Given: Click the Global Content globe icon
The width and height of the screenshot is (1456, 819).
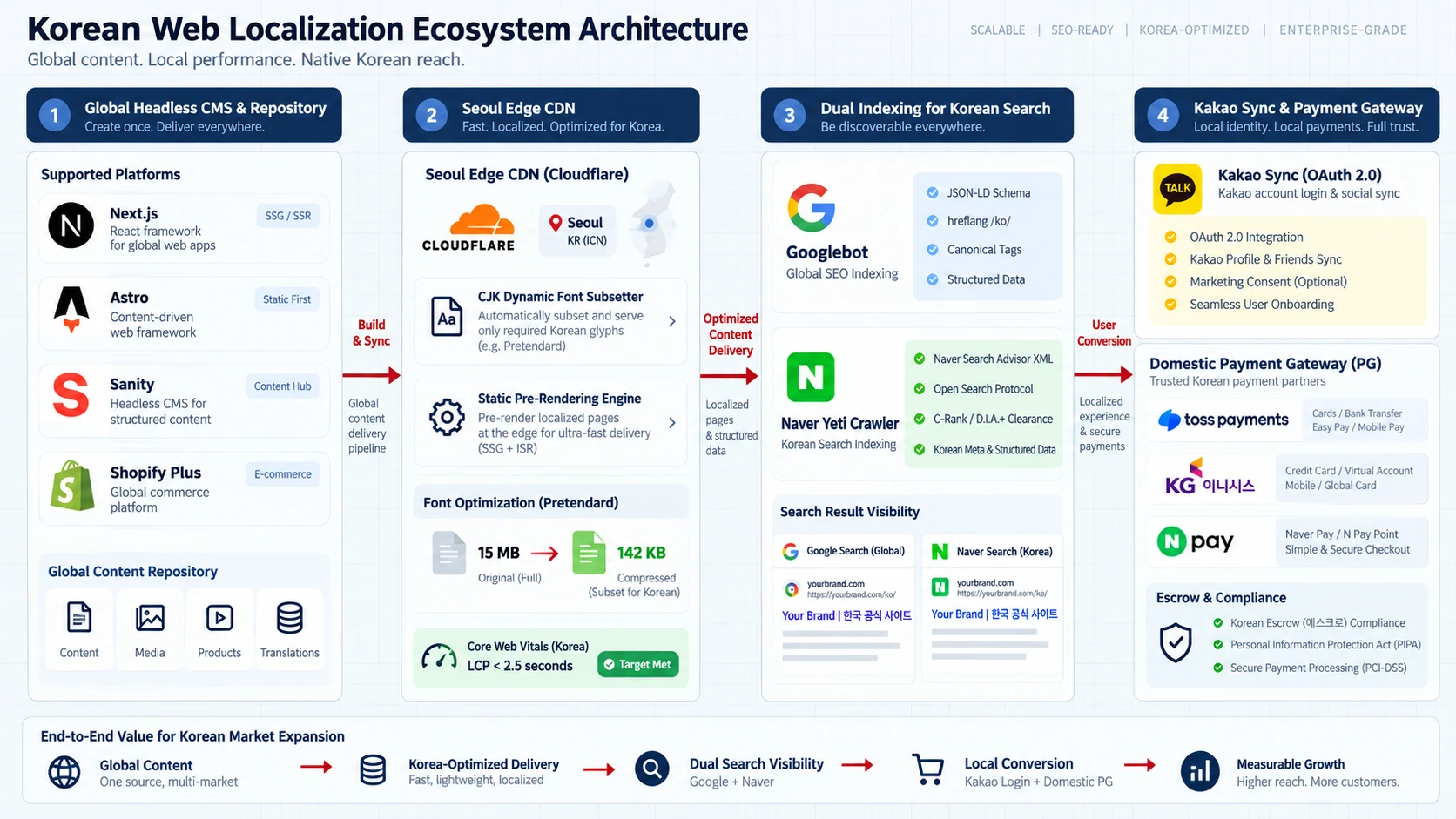Looking at the screenshot, I should 64,772.
